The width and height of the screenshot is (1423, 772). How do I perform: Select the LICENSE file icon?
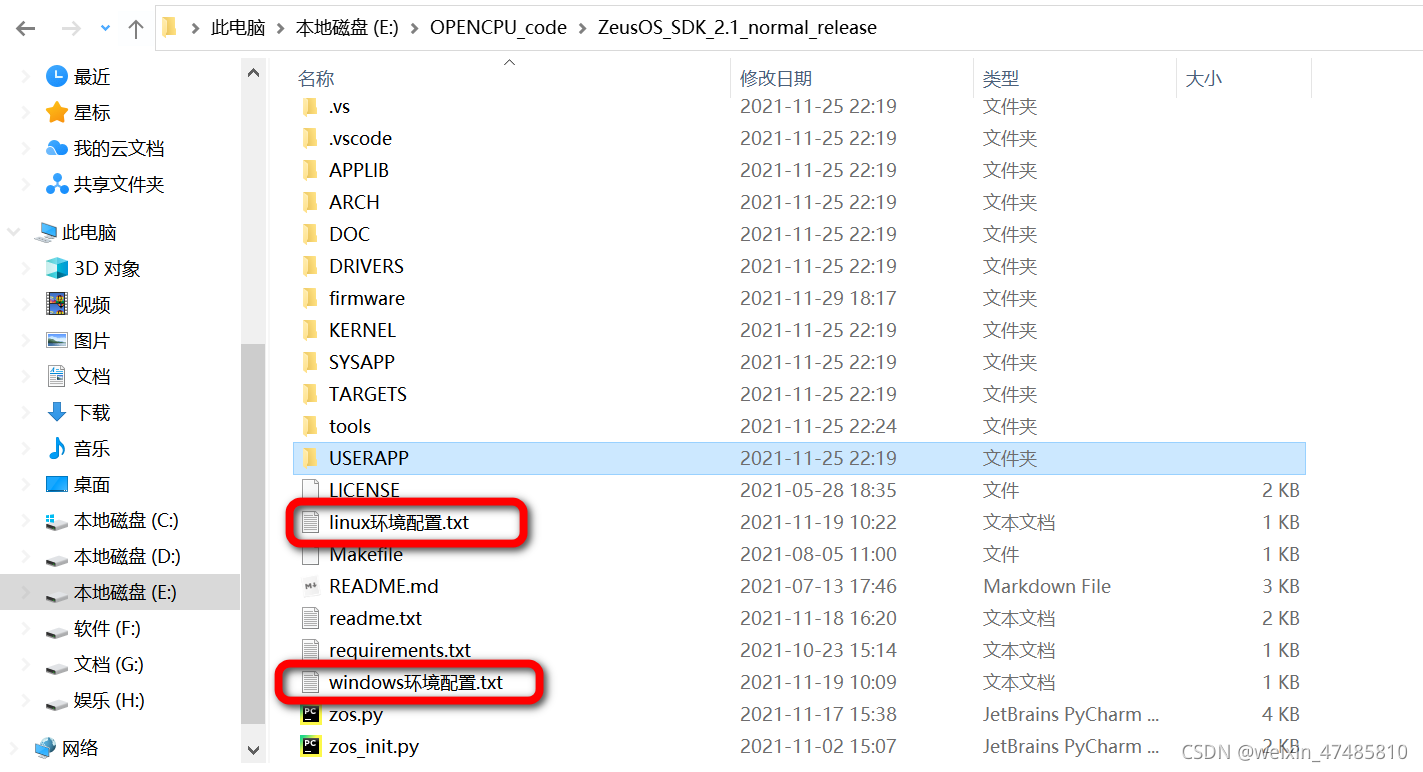pos(310,490)
